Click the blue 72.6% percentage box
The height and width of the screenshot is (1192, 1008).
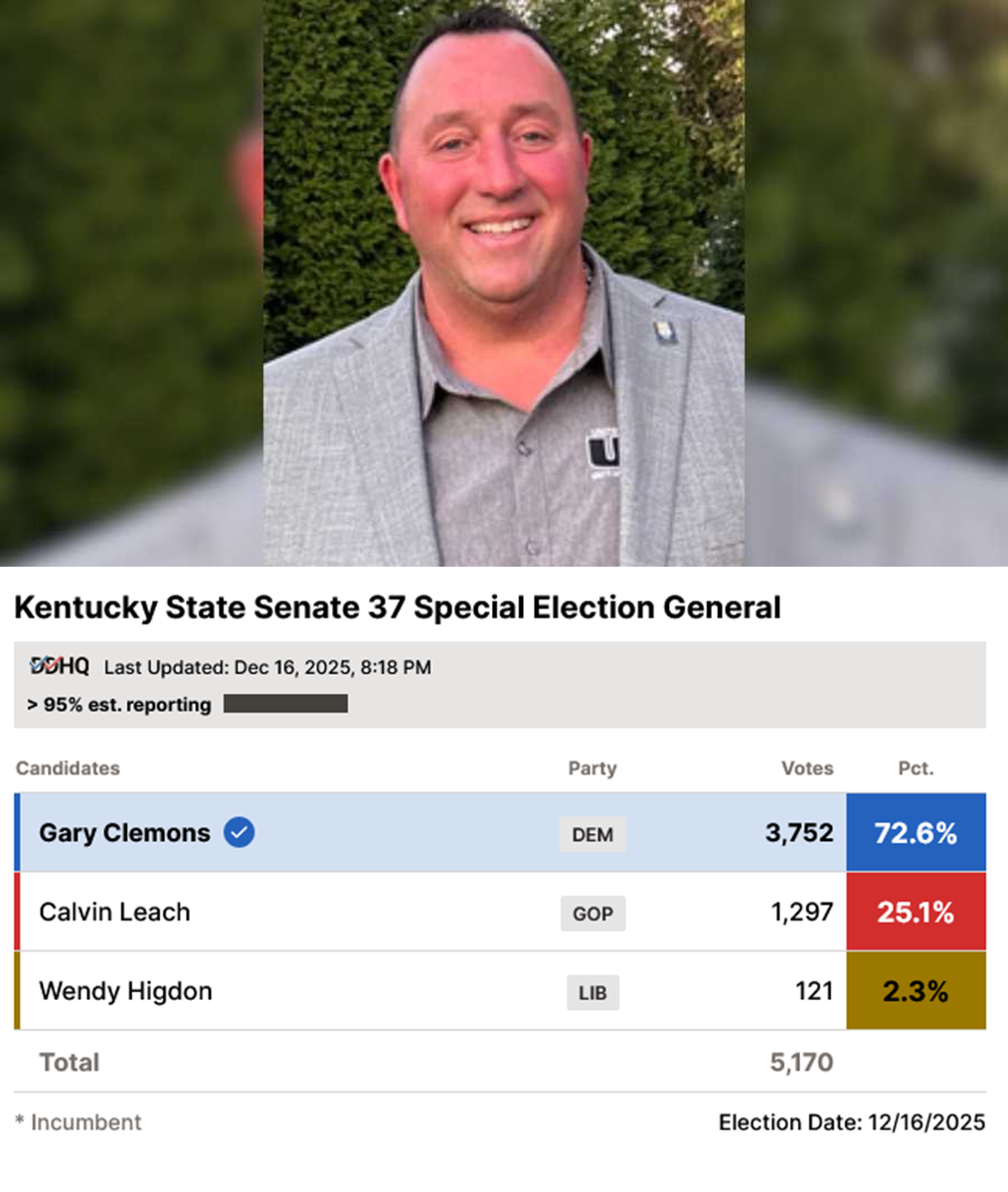916,833
